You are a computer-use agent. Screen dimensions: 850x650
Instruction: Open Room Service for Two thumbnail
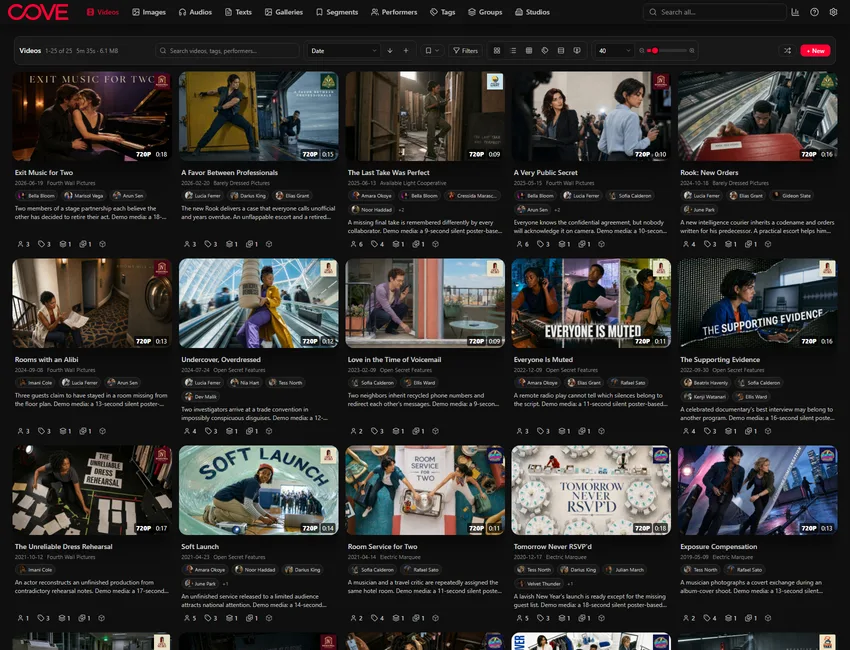pos(424,490)
